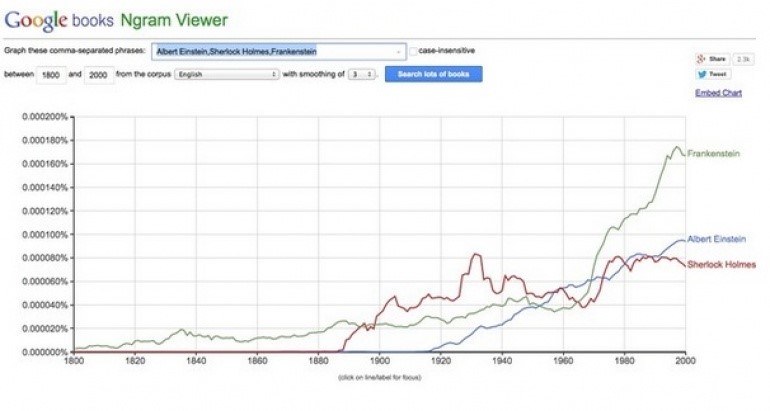The height and width of the screenshot is (411, 770).
Task: Click the 1960 marker on the x-axis
Action: pos(562,360)
